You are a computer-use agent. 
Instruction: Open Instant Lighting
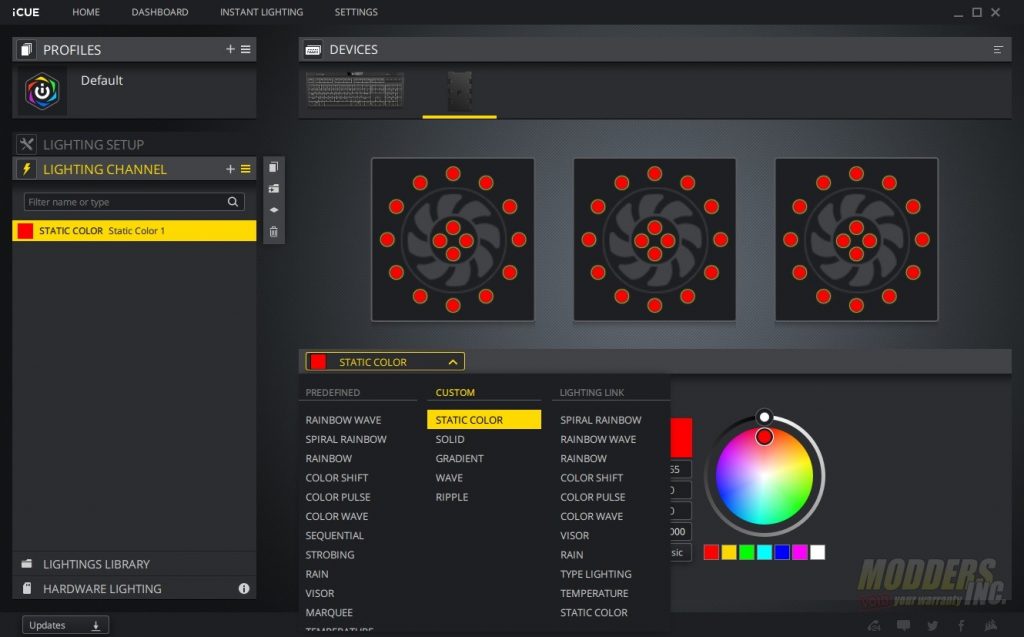point(261,12)
